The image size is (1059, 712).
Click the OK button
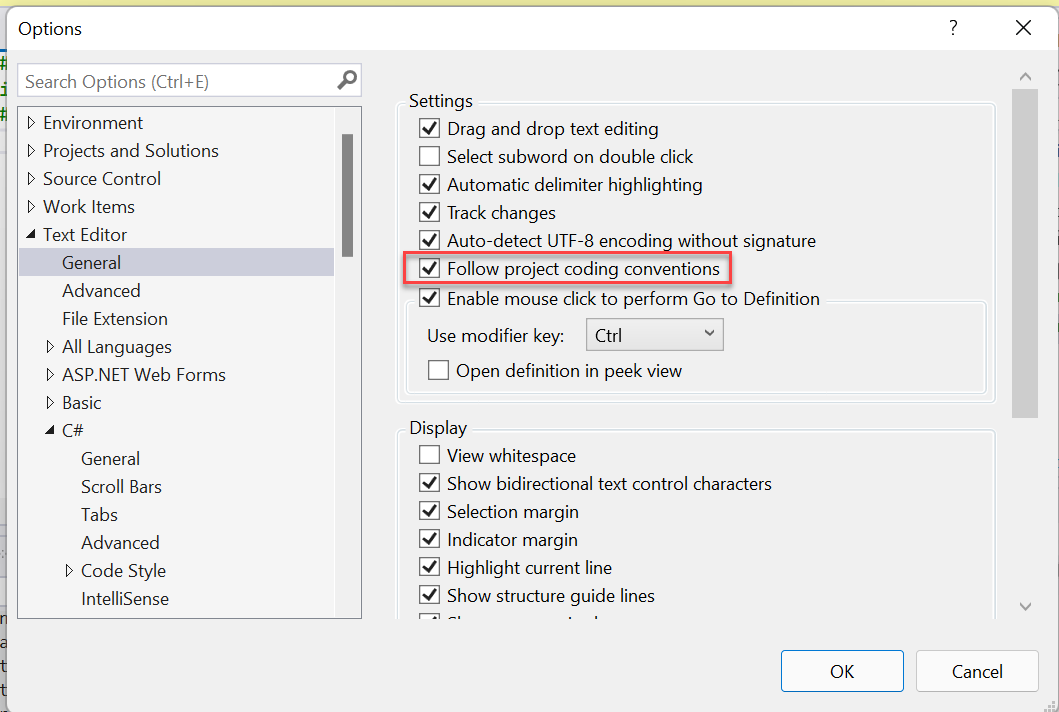pyautogui.click(x=841, y=670)
